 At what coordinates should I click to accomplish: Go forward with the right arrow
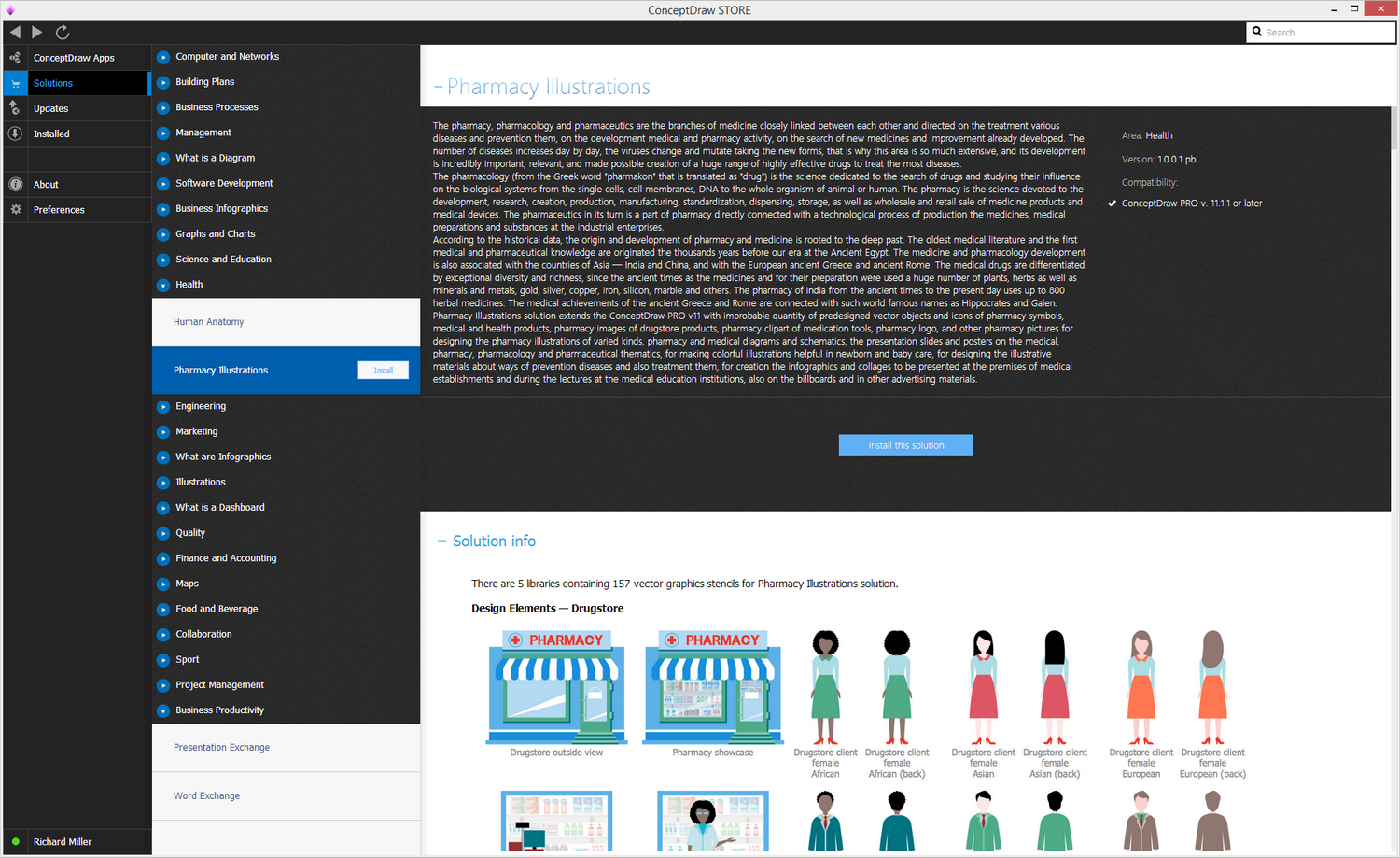pos(37,32)
